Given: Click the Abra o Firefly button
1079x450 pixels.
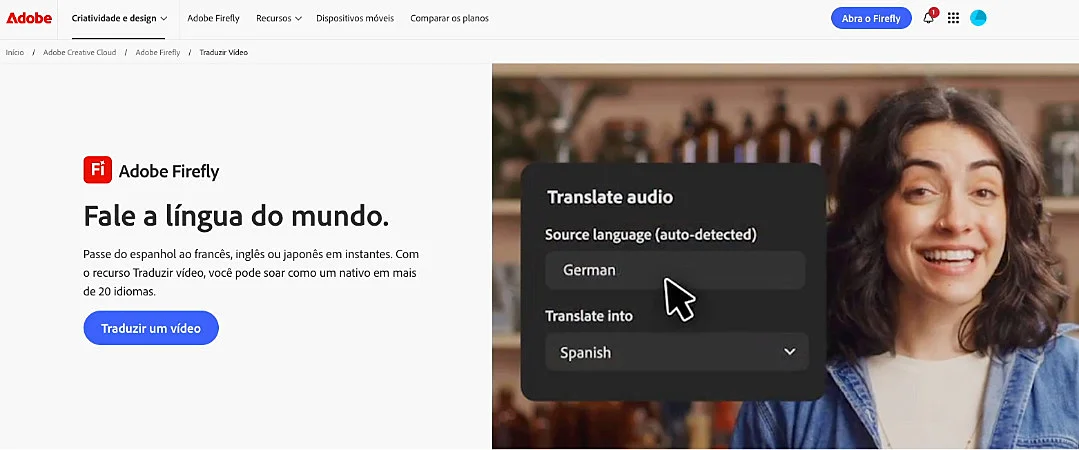Looking at the screenshot, I should click(x=871, y=19).
